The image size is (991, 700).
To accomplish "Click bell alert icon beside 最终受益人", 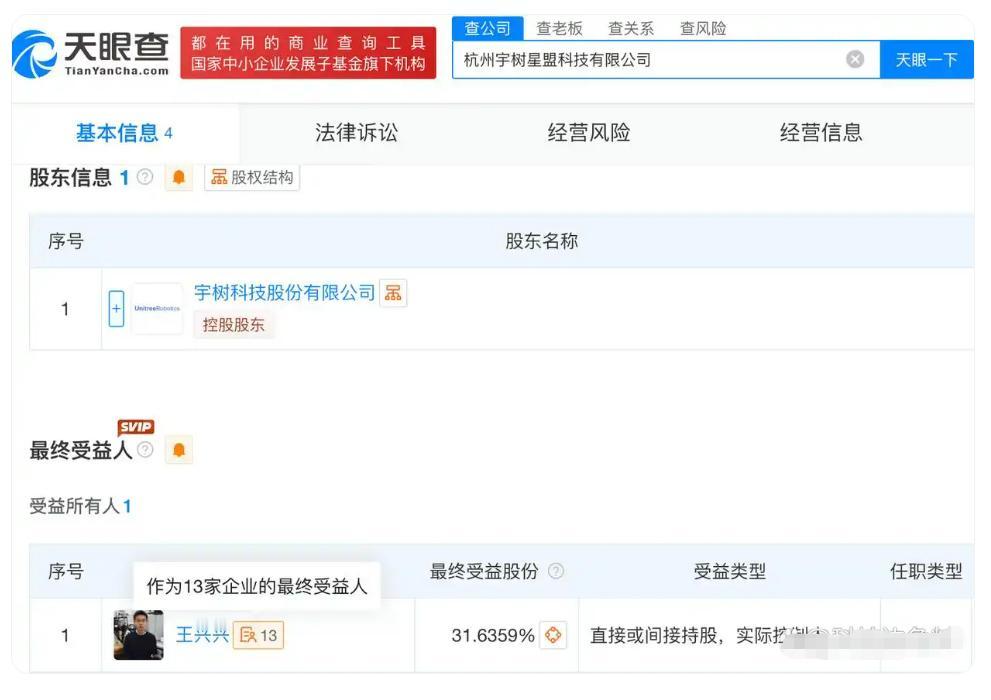I will tap(179, 450).
